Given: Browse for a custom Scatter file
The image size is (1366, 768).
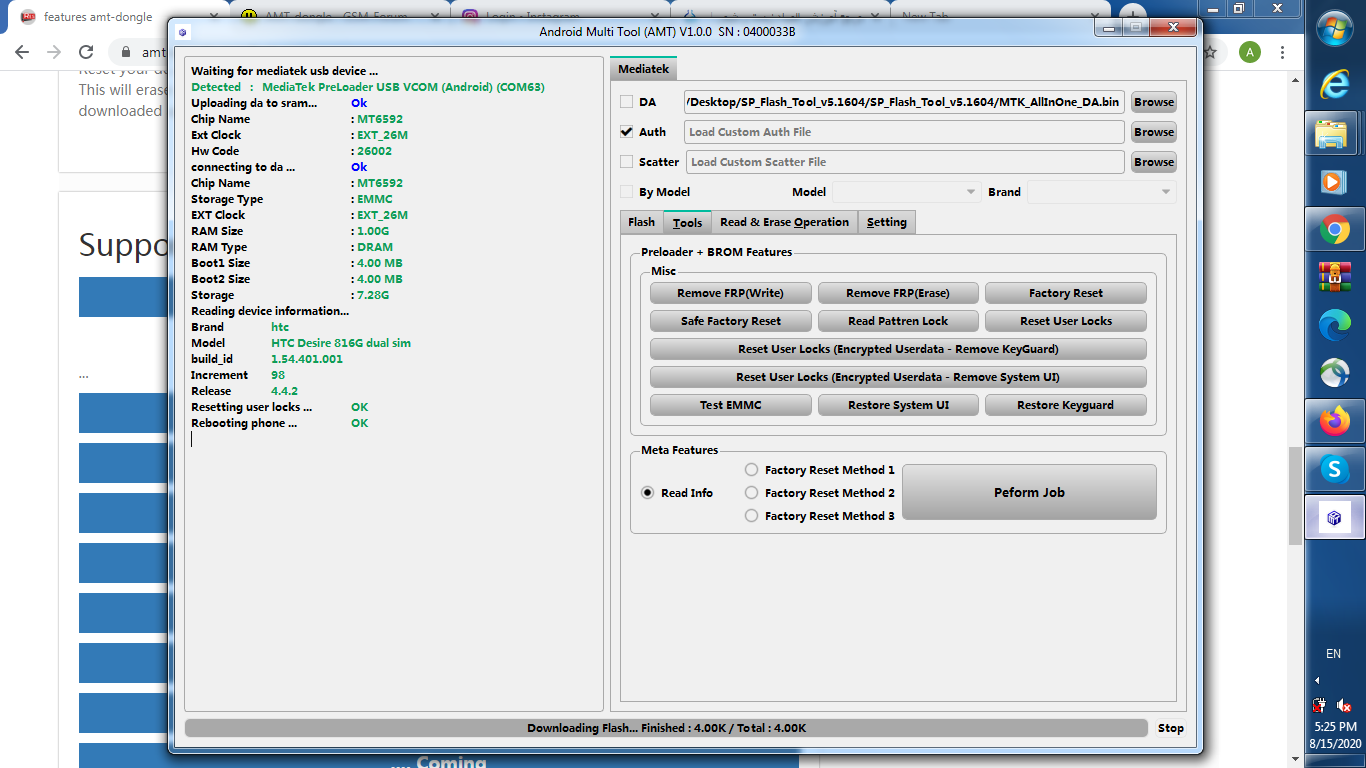Looking at the screenshot, I should (1154, 162).
